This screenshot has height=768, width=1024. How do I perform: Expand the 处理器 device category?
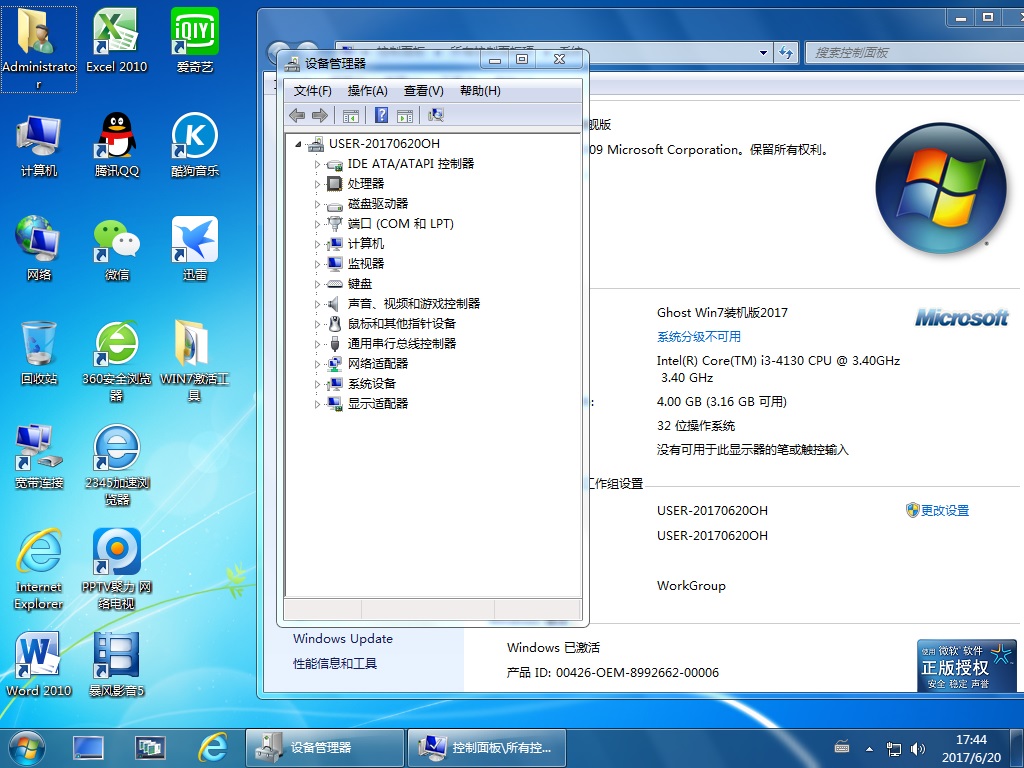click(319, 183)
